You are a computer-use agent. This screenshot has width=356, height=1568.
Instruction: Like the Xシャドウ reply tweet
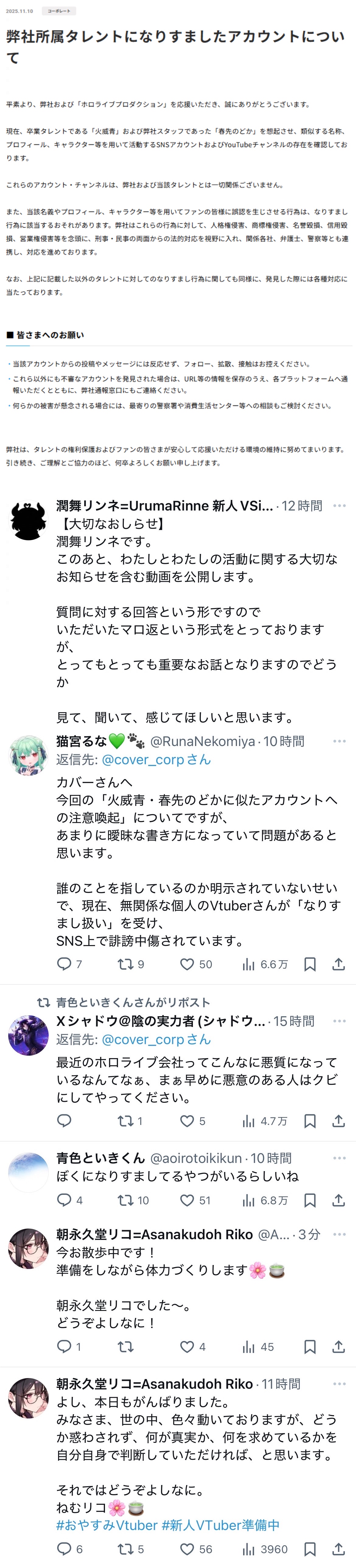(187, 1121)
